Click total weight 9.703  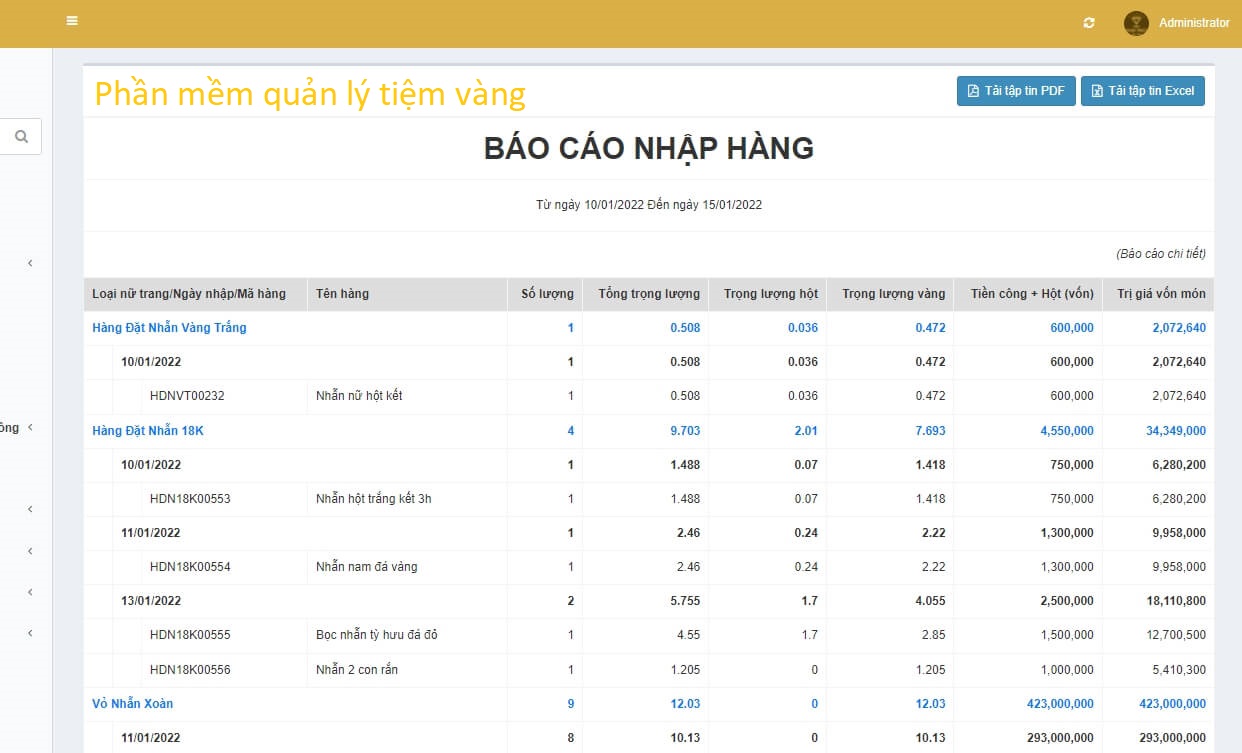pyautogui.click(x=685, y=431)
